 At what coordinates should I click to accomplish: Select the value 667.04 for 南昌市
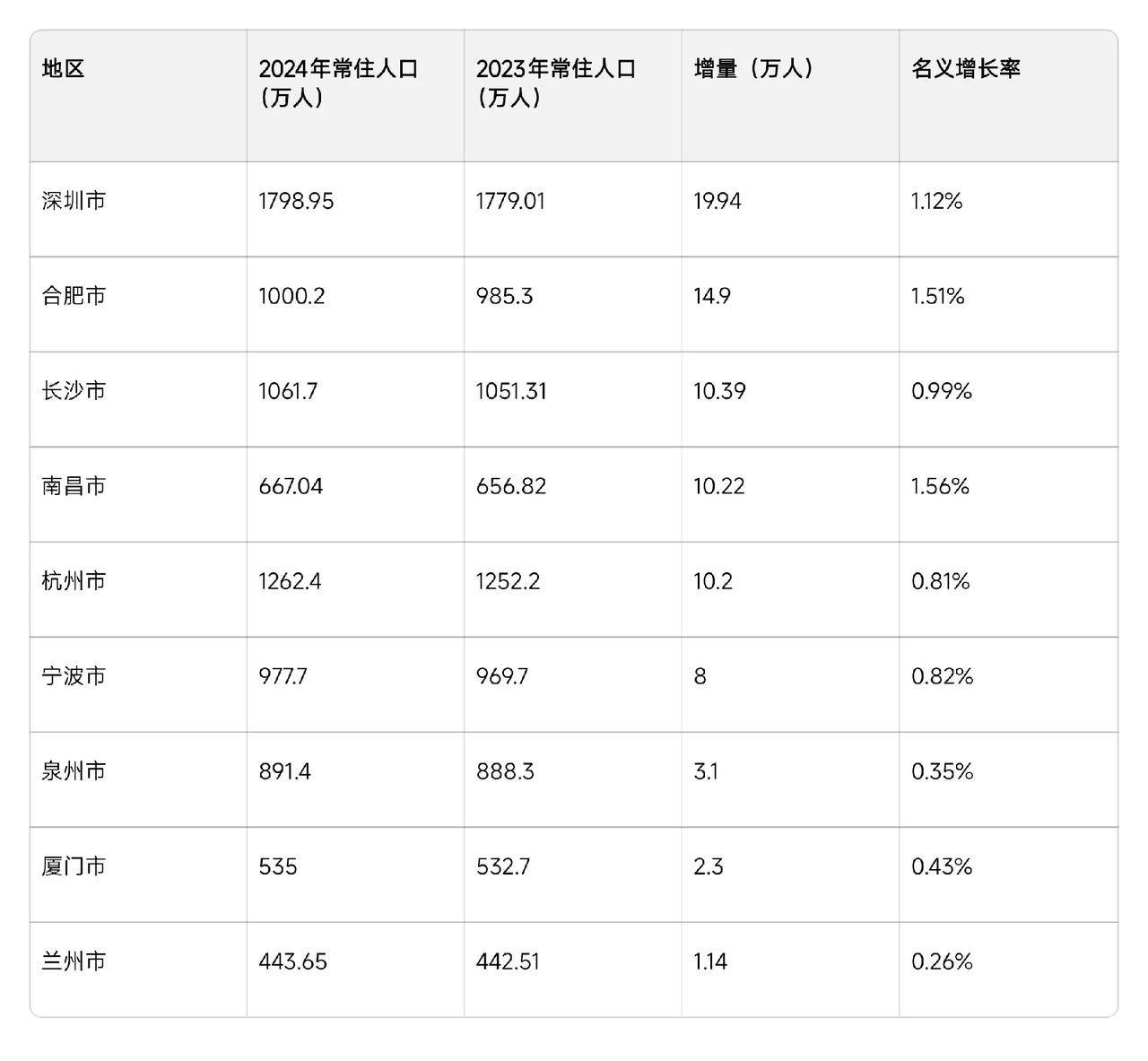[291, 486]
